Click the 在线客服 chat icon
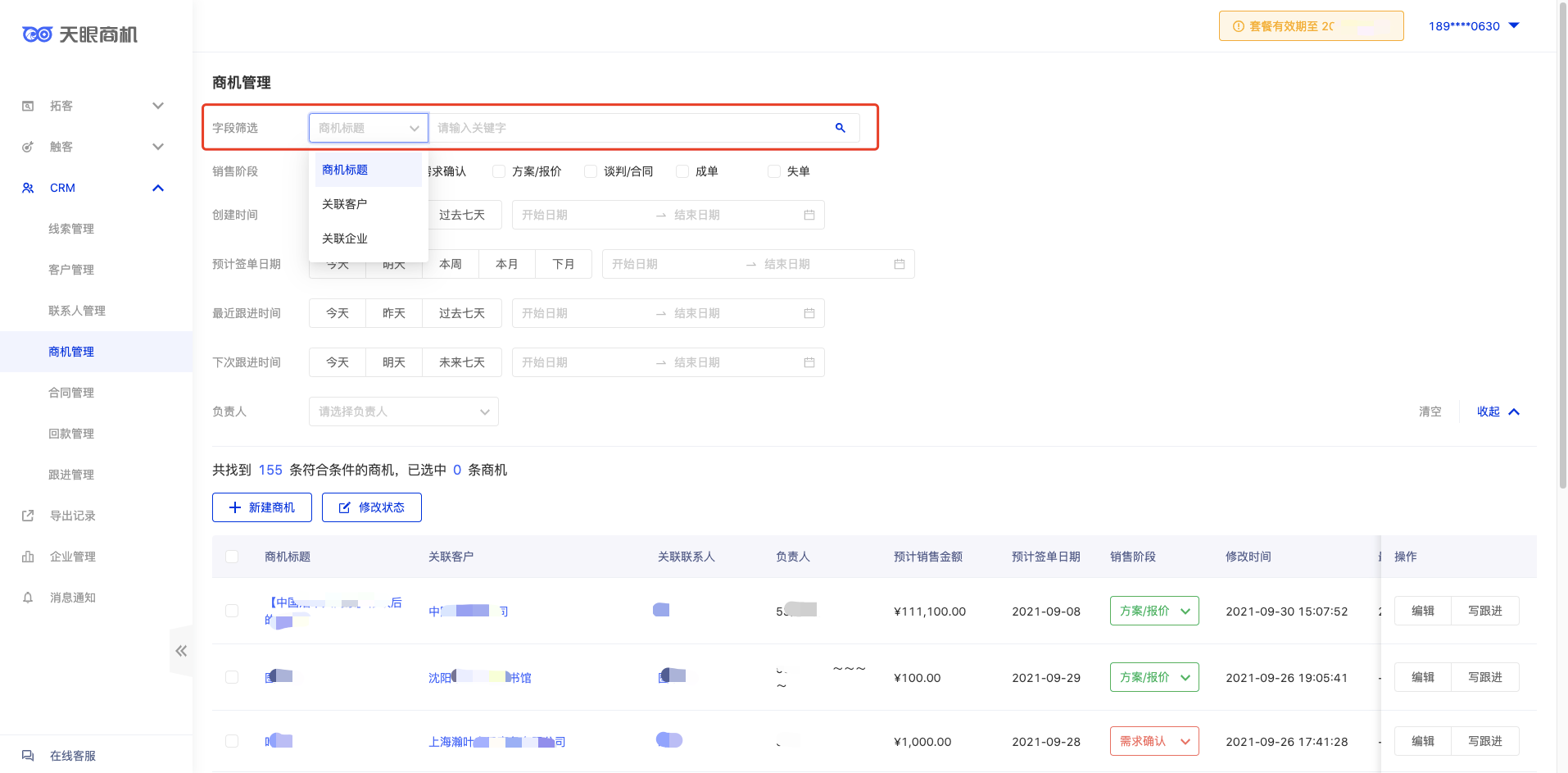1568x773 pixels. (28, 756)
